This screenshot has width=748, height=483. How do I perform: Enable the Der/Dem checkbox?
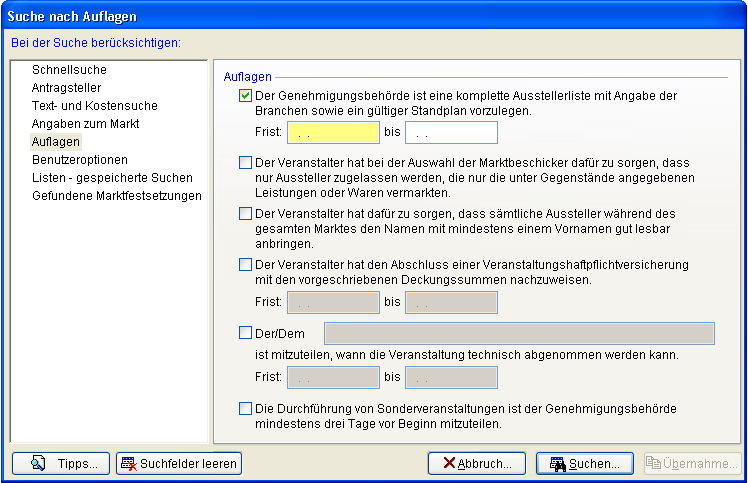tap(246, 333)
